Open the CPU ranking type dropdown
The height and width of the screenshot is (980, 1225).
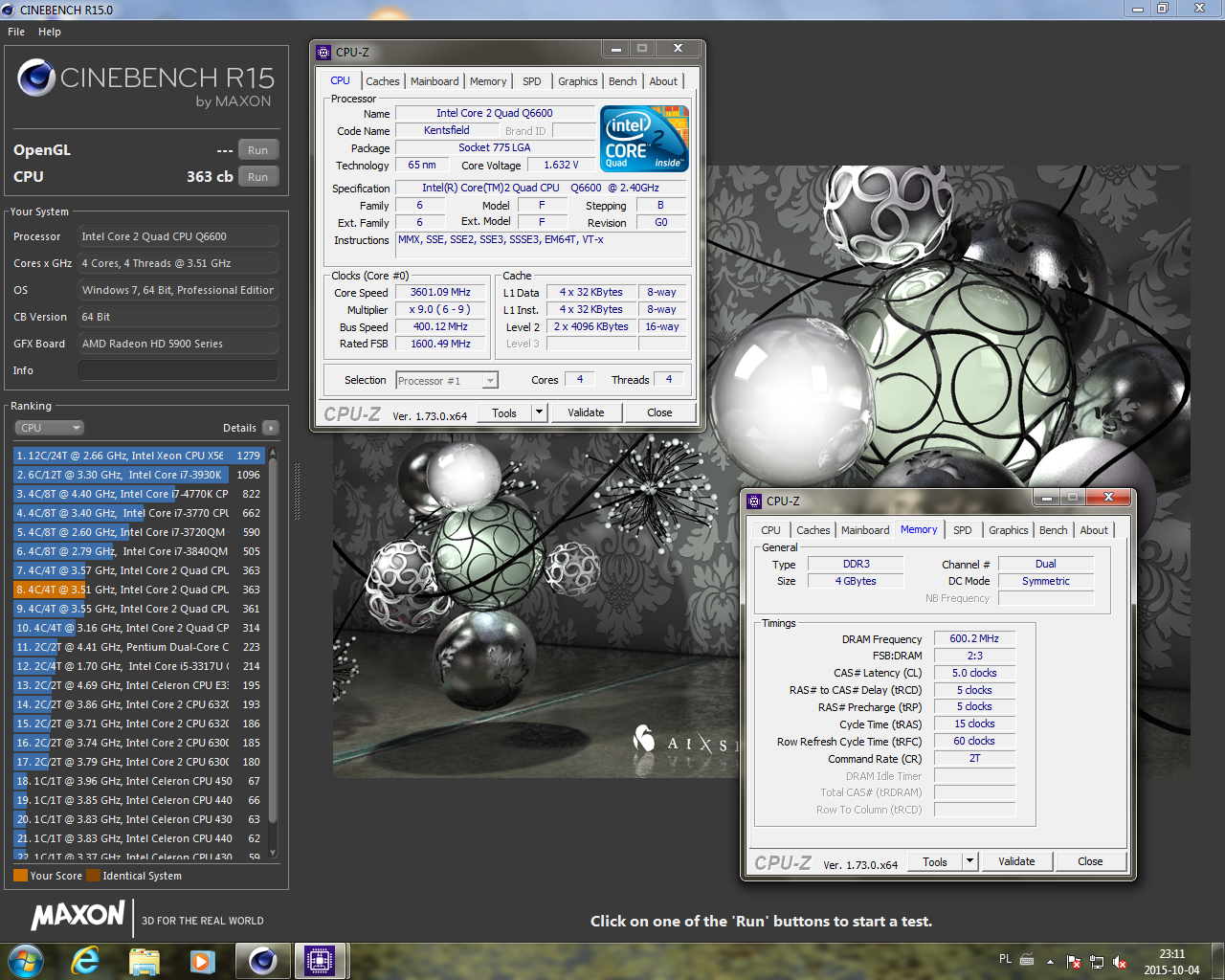tap(49, 428)
